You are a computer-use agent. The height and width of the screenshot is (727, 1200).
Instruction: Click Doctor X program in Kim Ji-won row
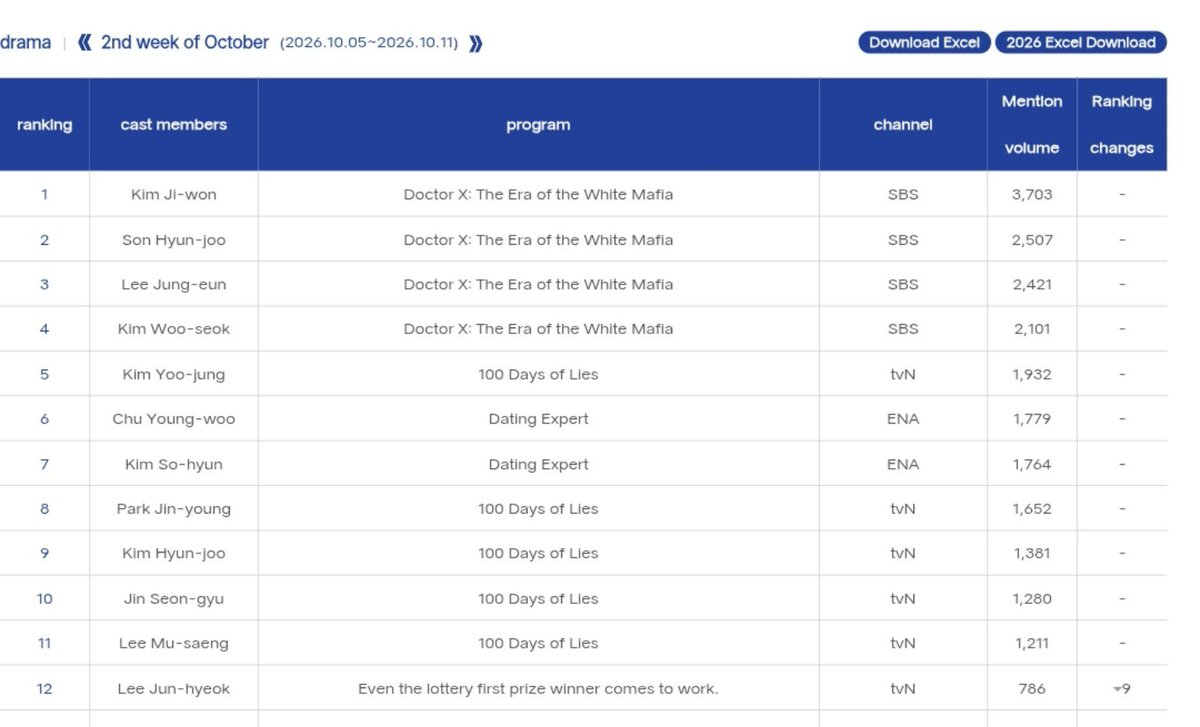(x=538, y=195)
